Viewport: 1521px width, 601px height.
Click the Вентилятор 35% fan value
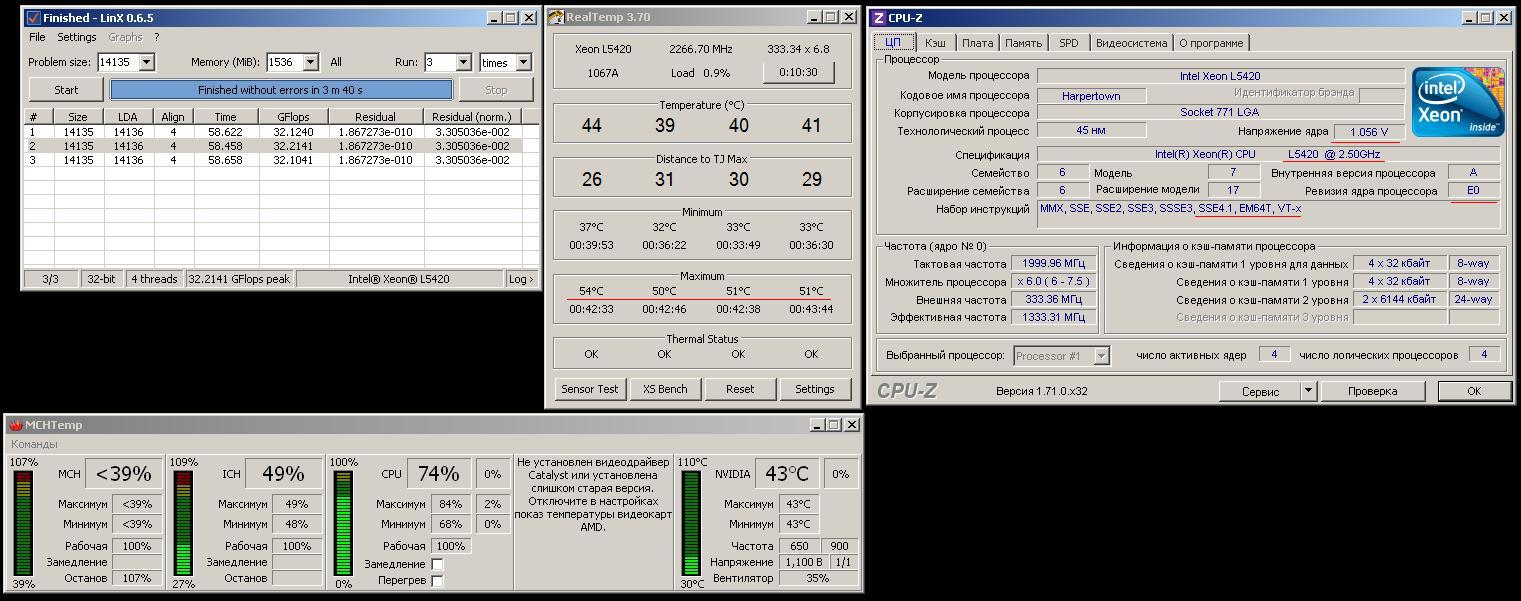pyautogui.click(x=817, y=578)
